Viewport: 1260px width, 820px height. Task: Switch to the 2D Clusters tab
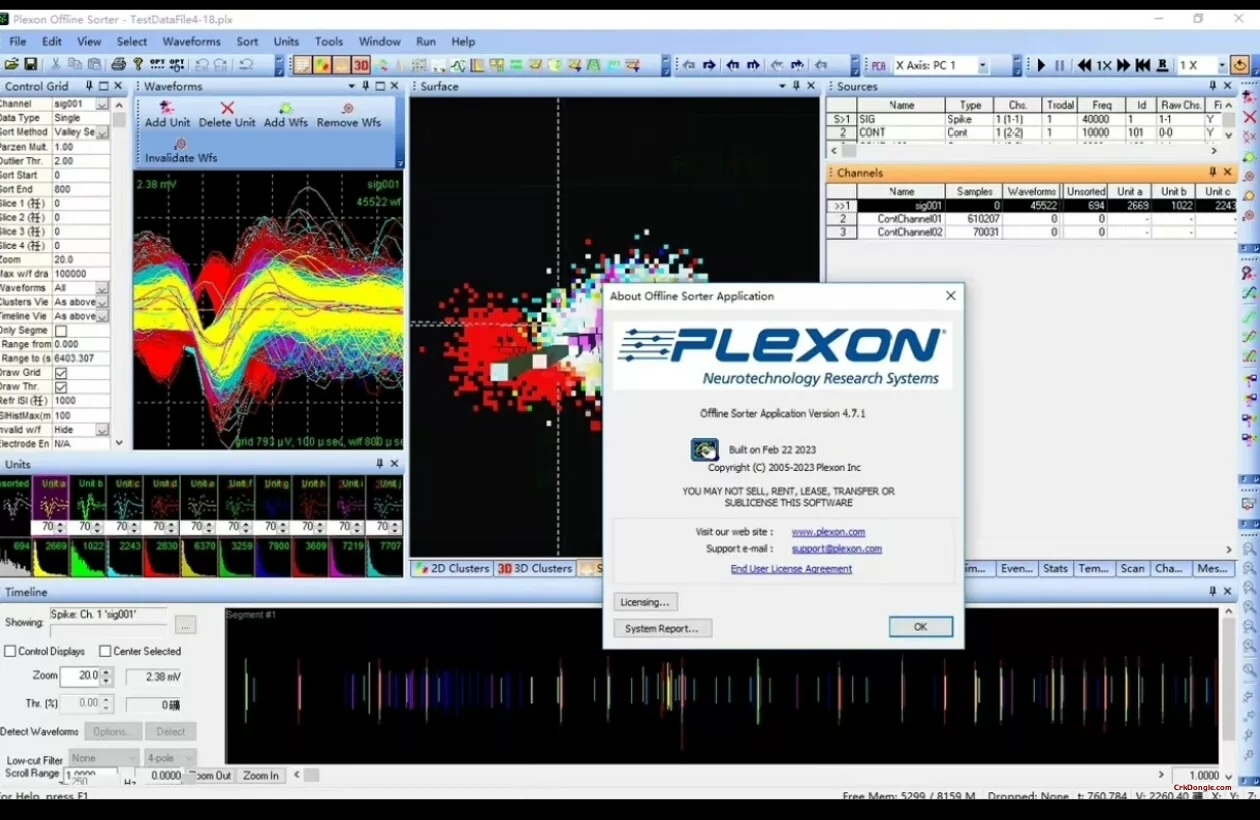point(450,568)
